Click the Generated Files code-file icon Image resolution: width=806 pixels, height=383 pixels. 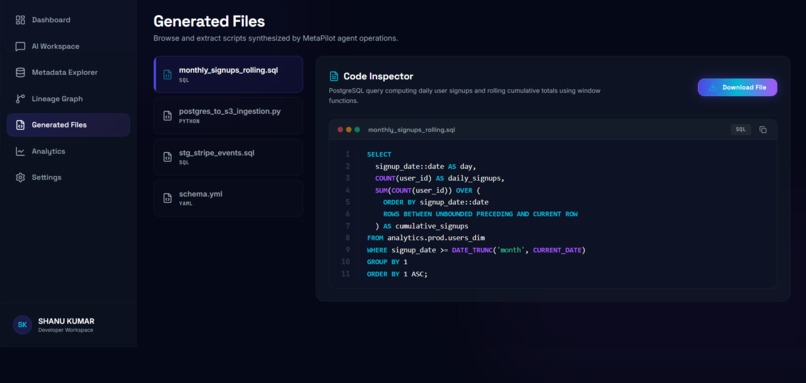click(20, 125)
